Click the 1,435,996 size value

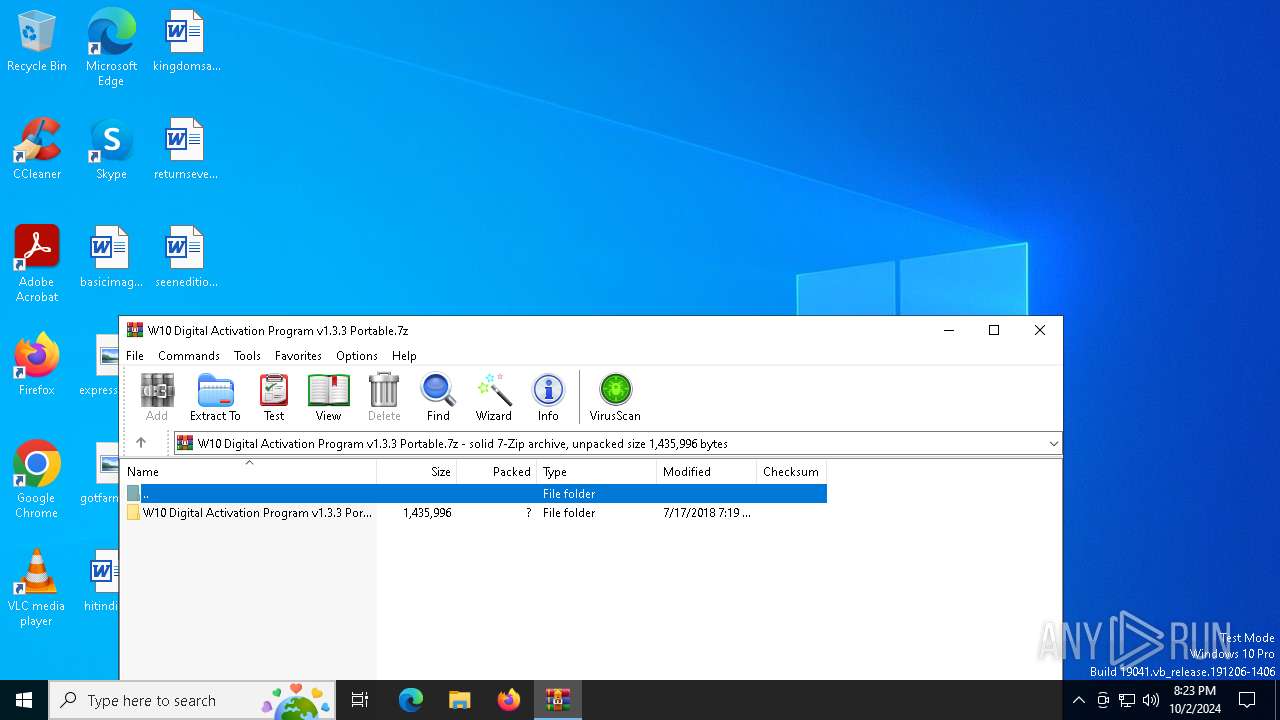(427, 513)
